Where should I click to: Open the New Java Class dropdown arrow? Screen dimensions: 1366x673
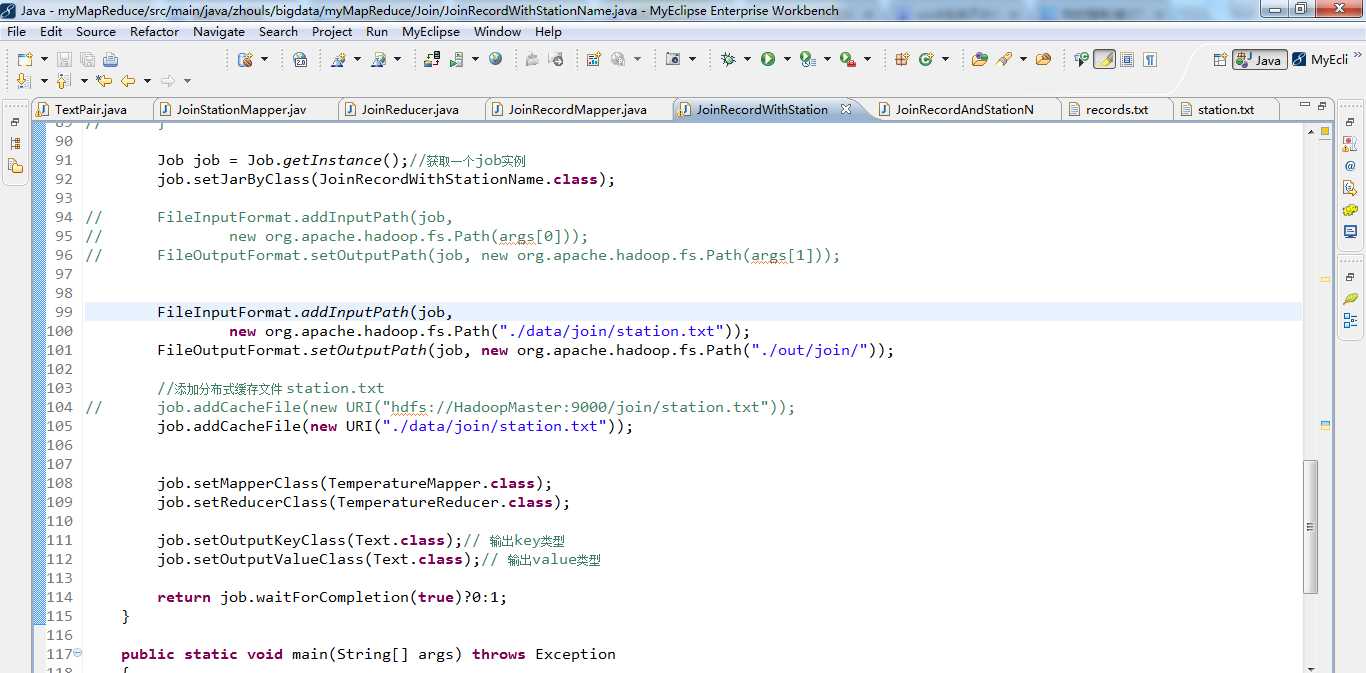945,59
